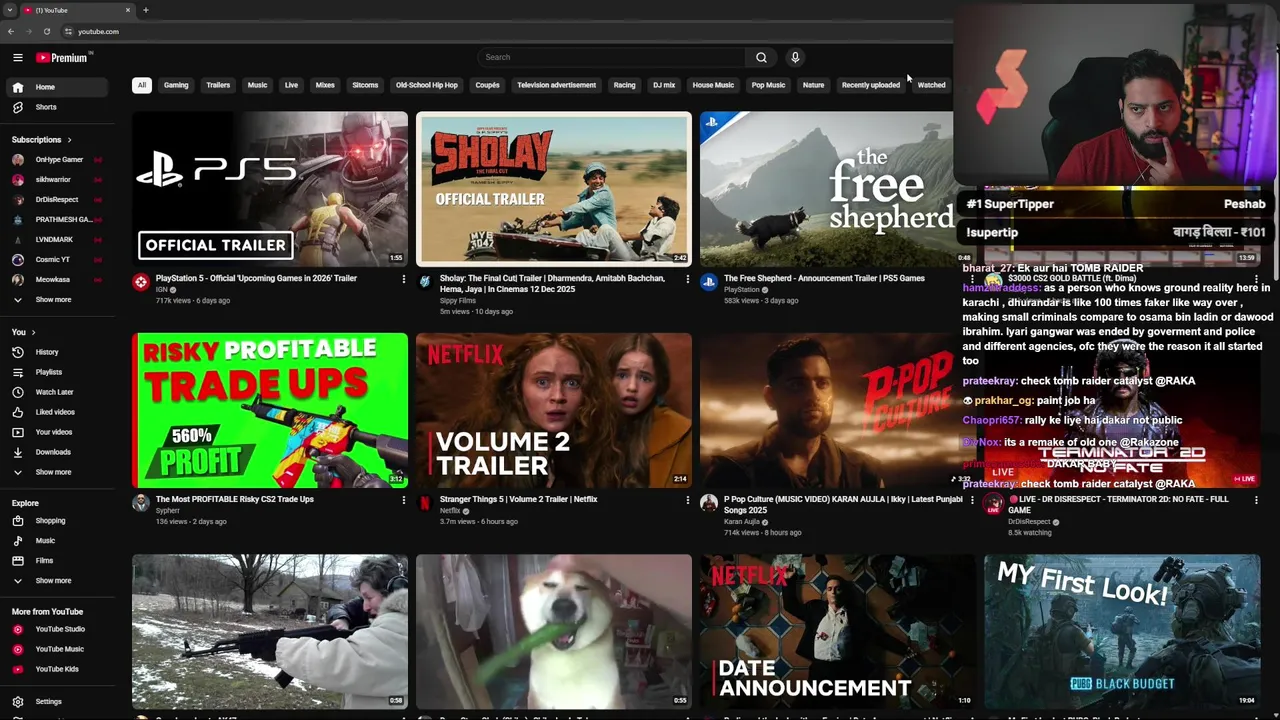Play Stranger Things Volume 2 Trailer thumbnail
1280x720 pixels.
(x=554, y=410)
